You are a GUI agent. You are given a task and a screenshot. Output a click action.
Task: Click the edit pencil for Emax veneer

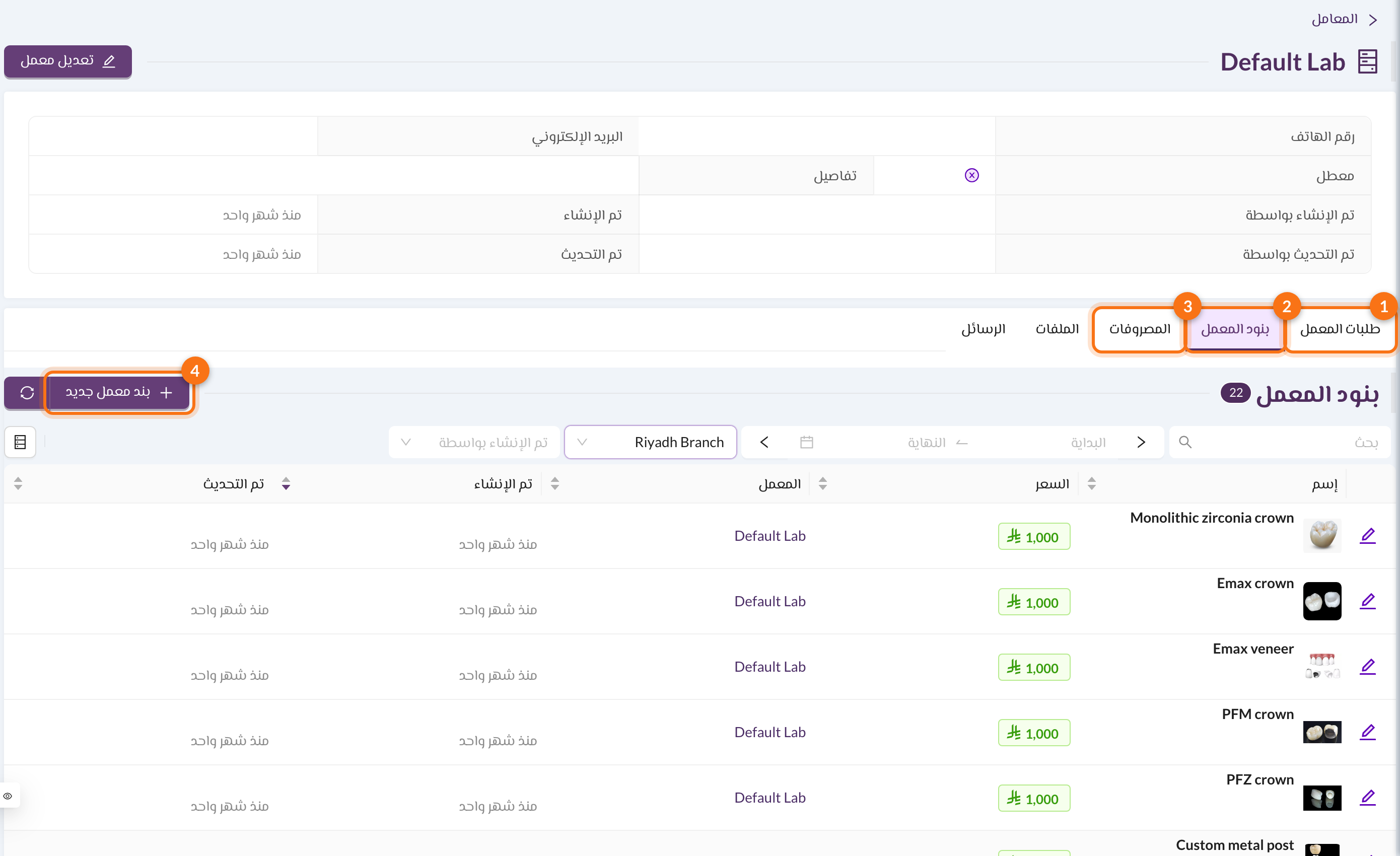coord(1368,666)
